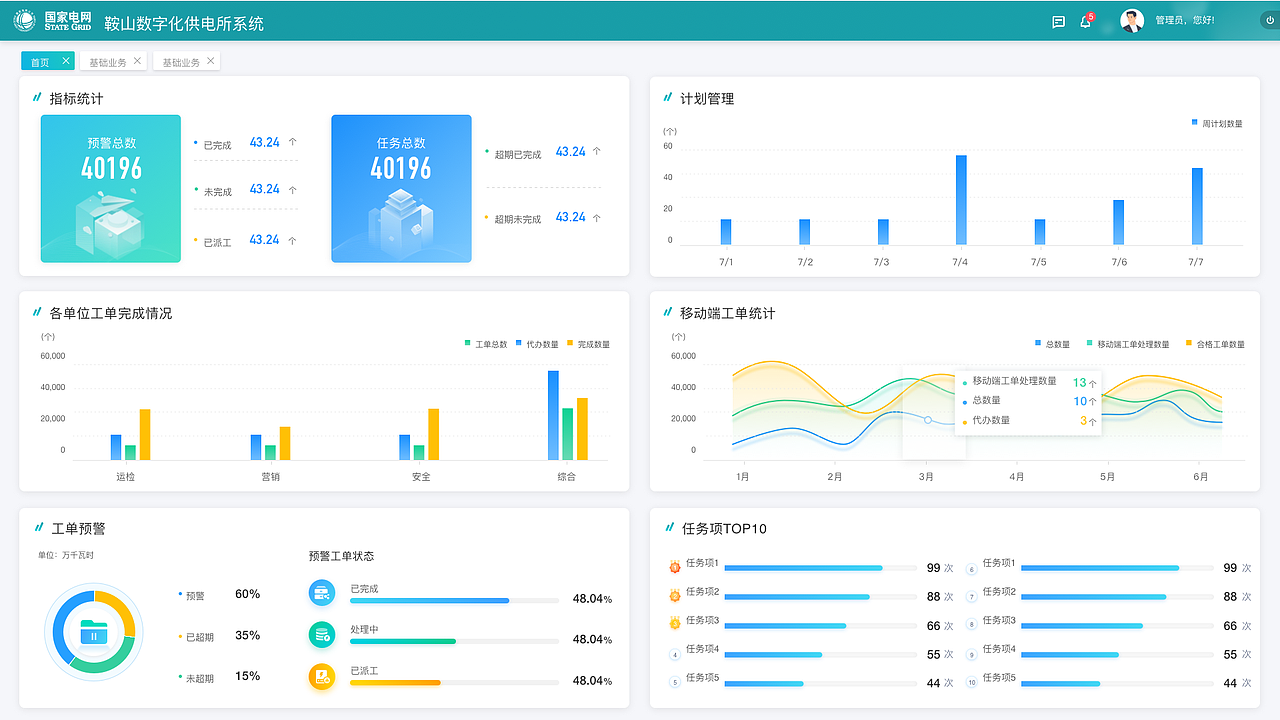Toggle the 移动端工单处理数量 legend
This screenshot has width=1280, height=720.
[x=1128, y=345]
